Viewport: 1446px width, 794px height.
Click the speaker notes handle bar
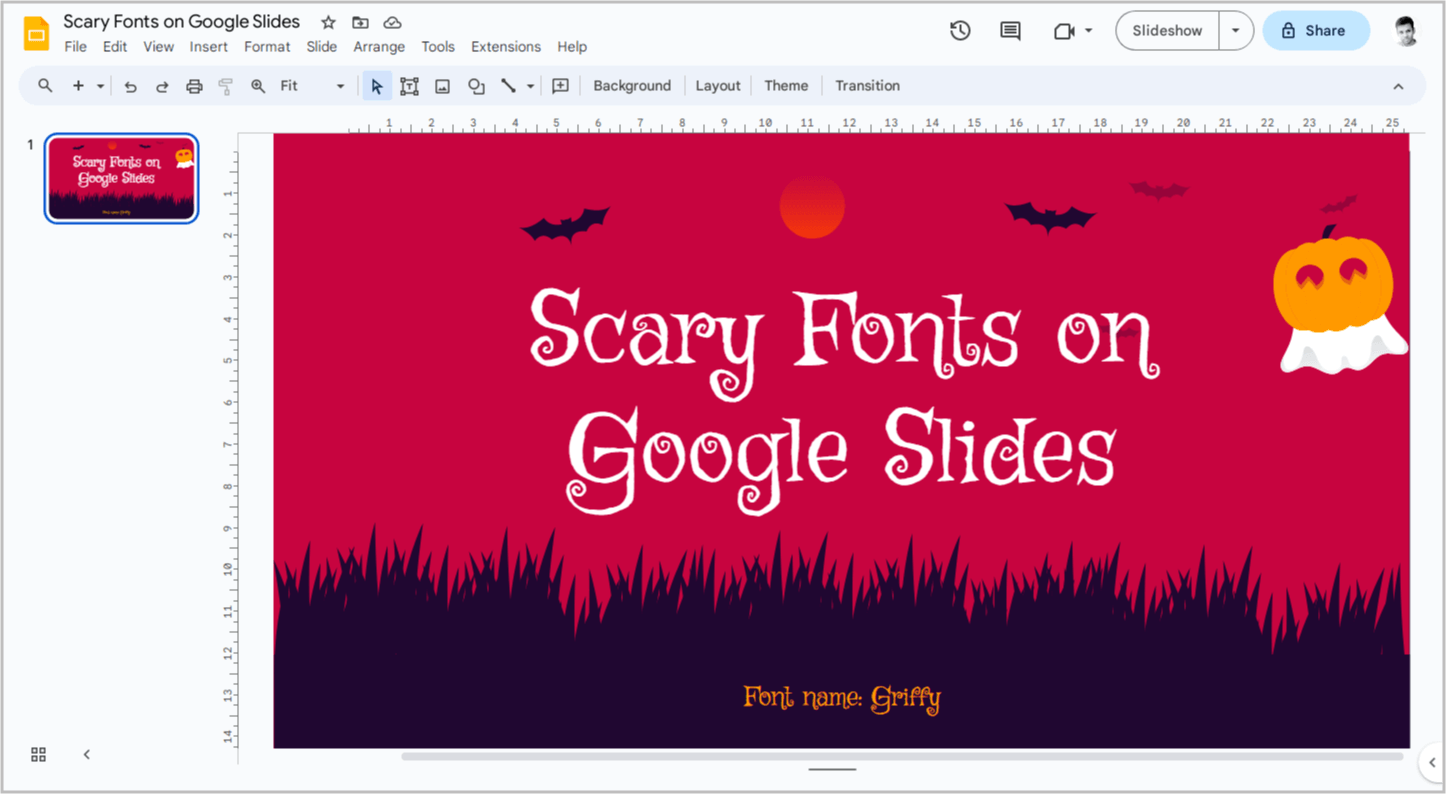tap(832, 769)
